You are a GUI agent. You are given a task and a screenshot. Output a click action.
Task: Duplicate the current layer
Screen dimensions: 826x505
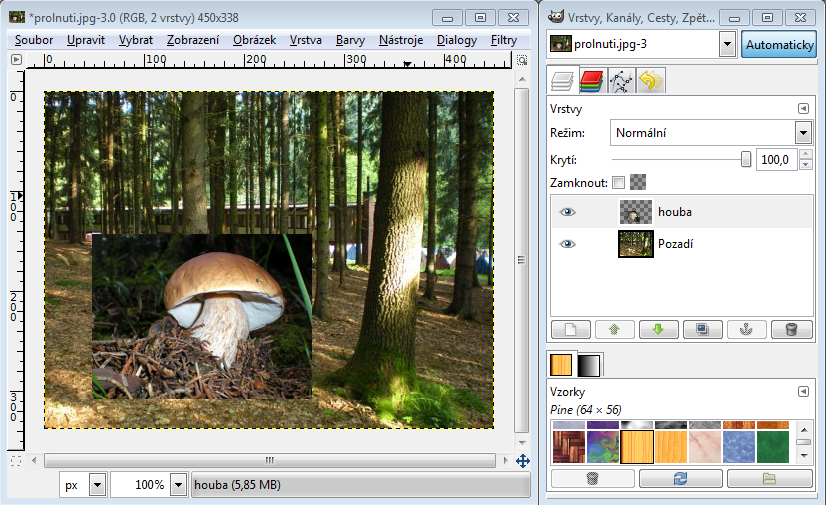(702, 330)
